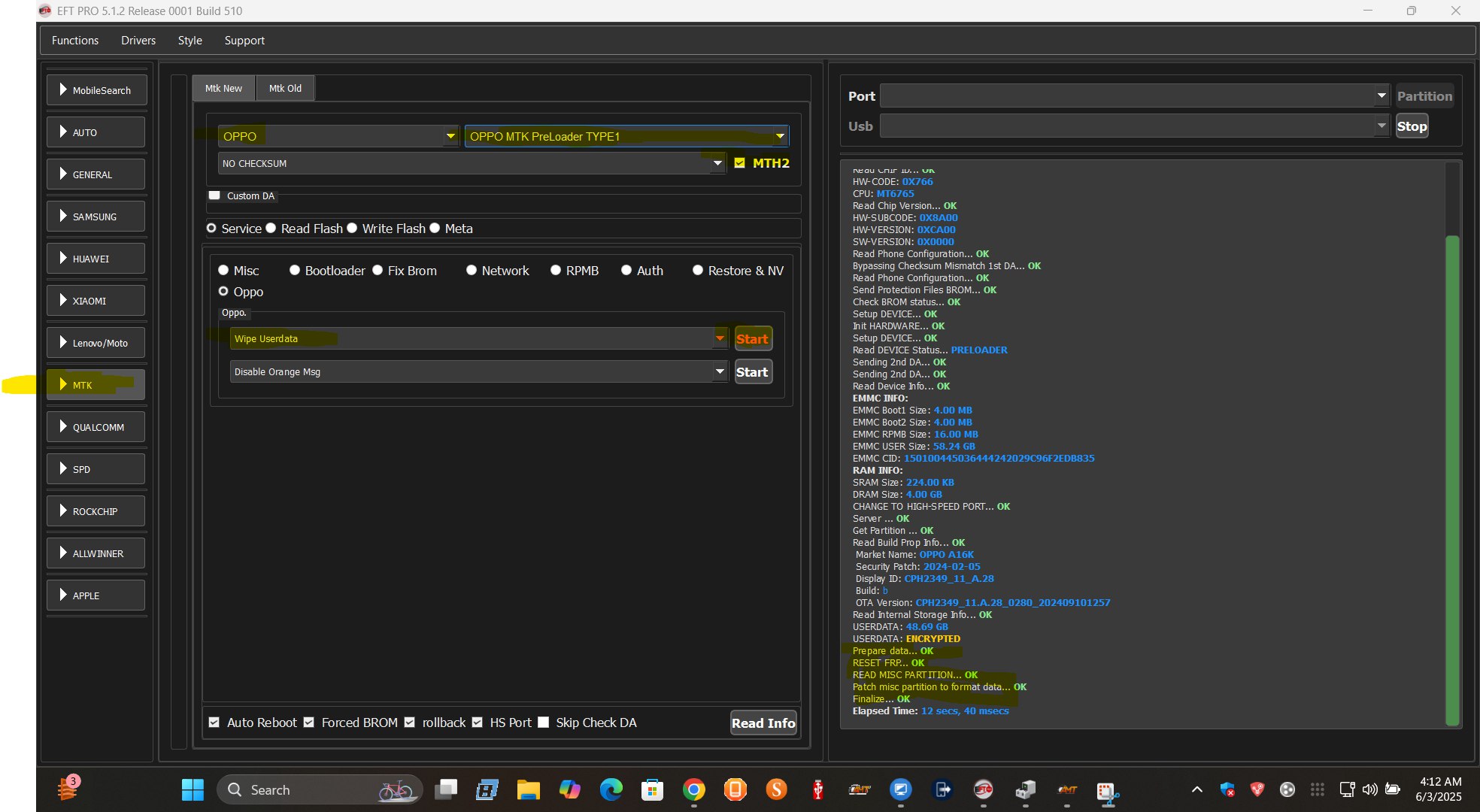Viewport: 1480px width, 812px height.
Task: Open File Explorer from the taskbar
Action: (x=528, y=789)
